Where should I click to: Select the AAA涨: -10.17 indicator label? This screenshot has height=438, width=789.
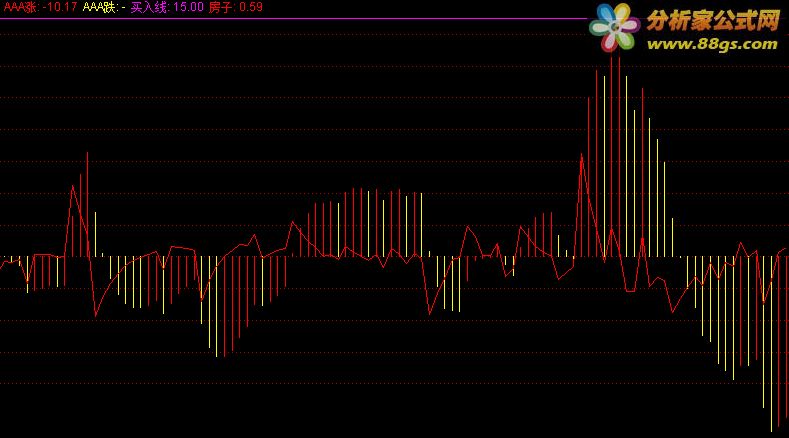coord(40,7)
